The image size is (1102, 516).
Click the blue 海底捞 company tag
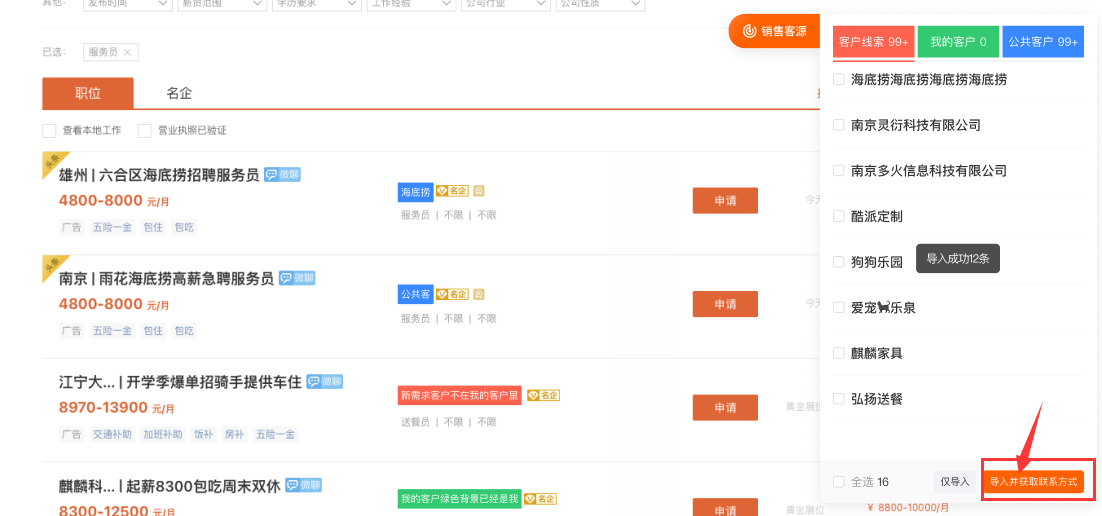pos(415,191)
